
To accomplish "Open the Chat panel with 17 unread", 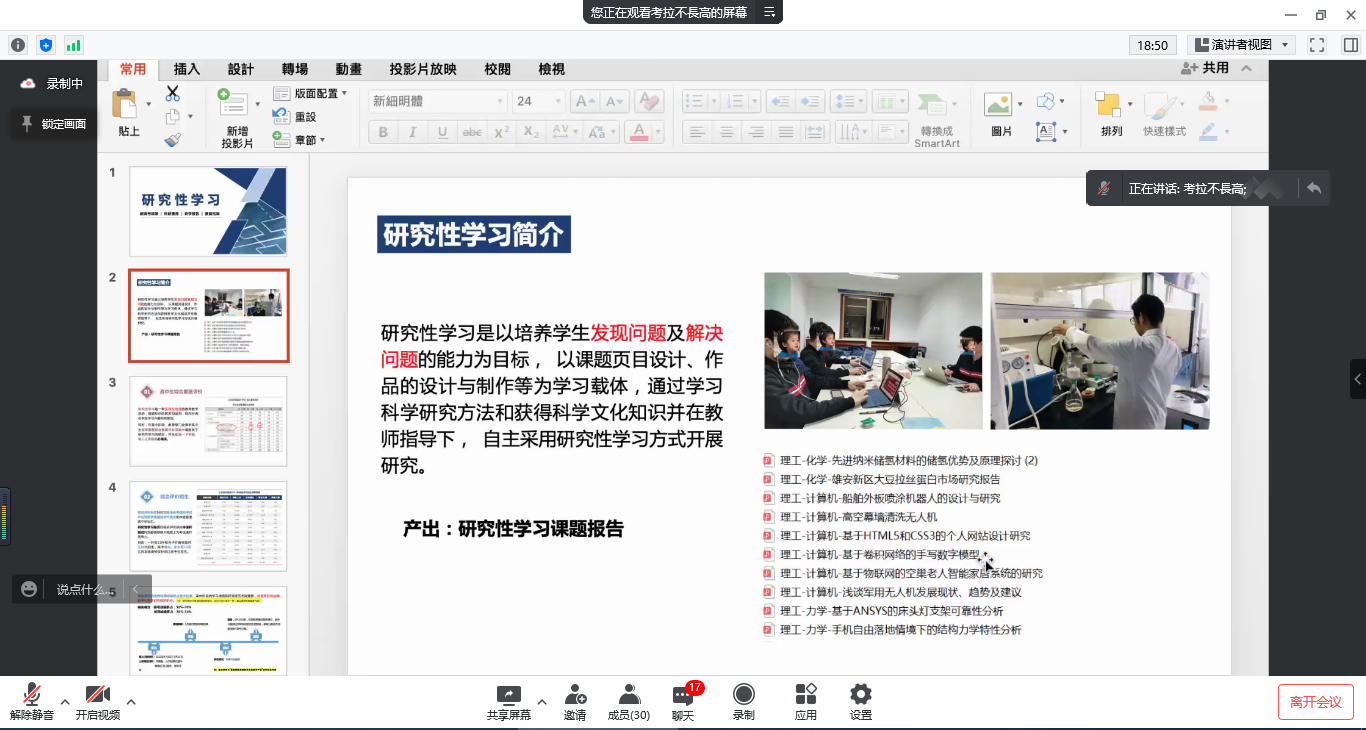I will pyautogui.click(x=683, y=696).
